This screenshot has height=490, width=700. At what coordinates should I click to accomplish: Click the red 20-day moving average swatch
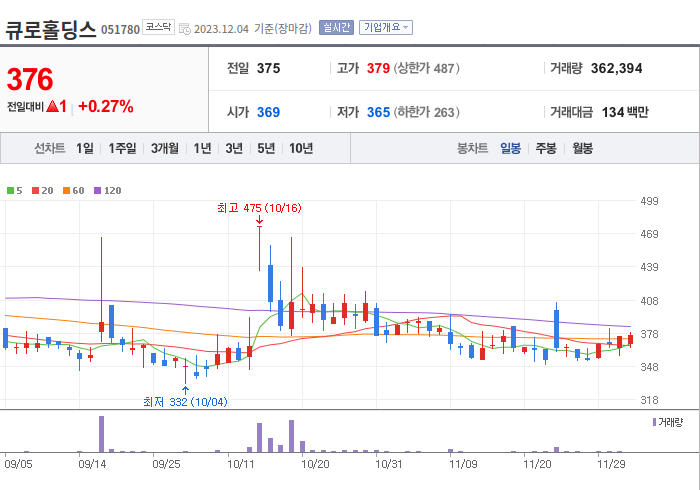click(x=36, y=191)
